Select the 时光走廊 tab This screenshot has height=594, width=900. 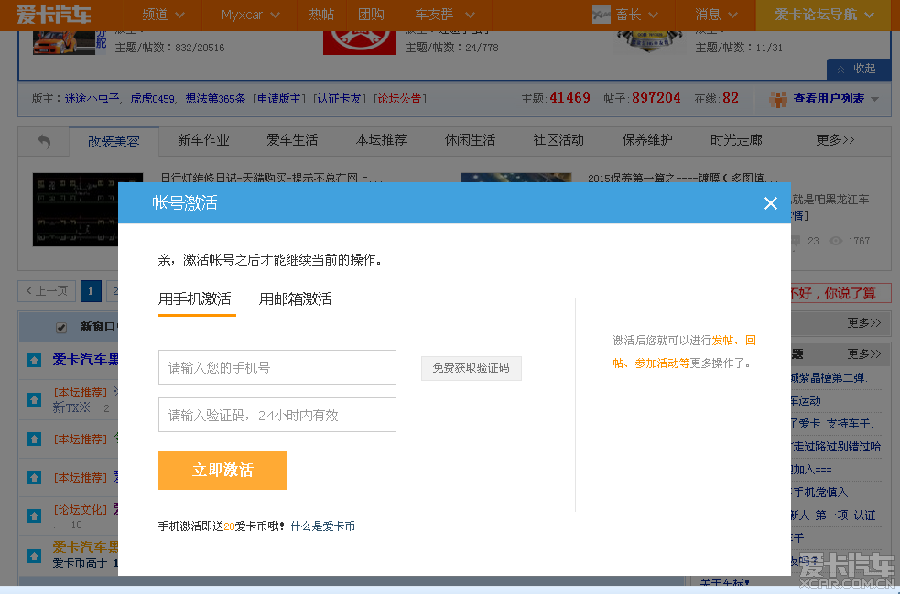pyautogui.click(x=736, y=140)
